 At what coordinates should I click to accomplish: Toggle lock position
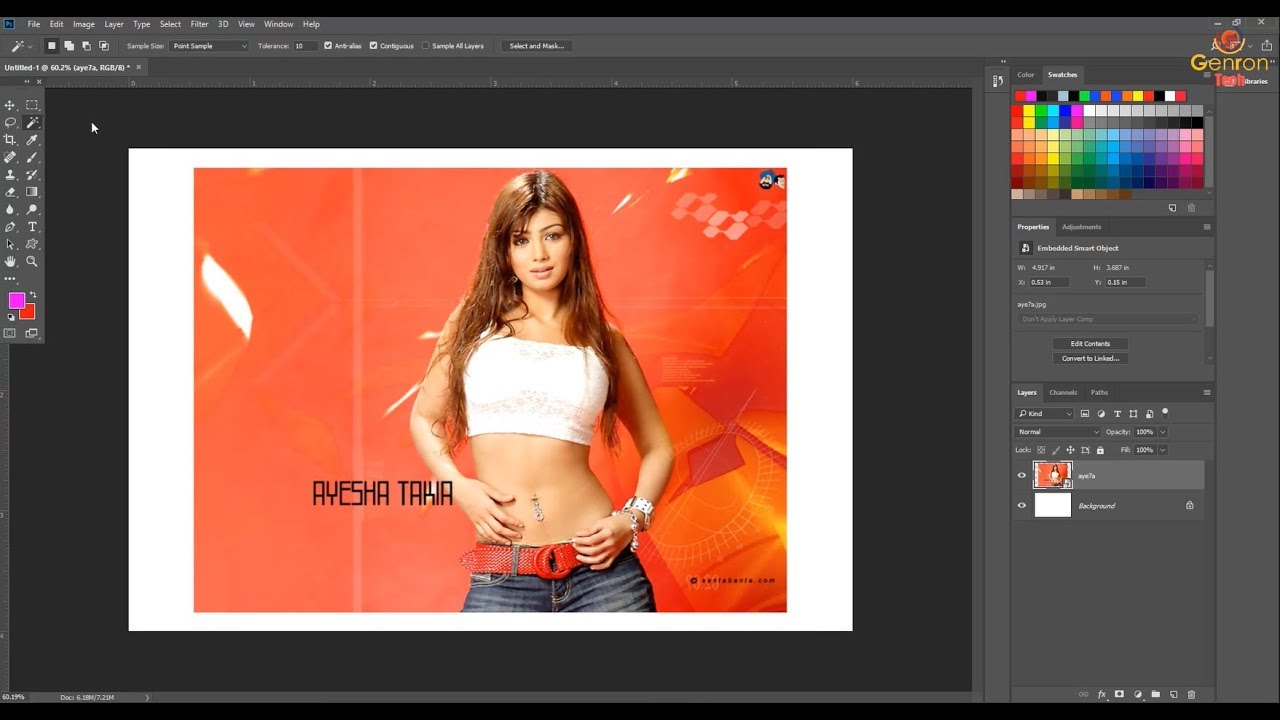point(1070,450)
